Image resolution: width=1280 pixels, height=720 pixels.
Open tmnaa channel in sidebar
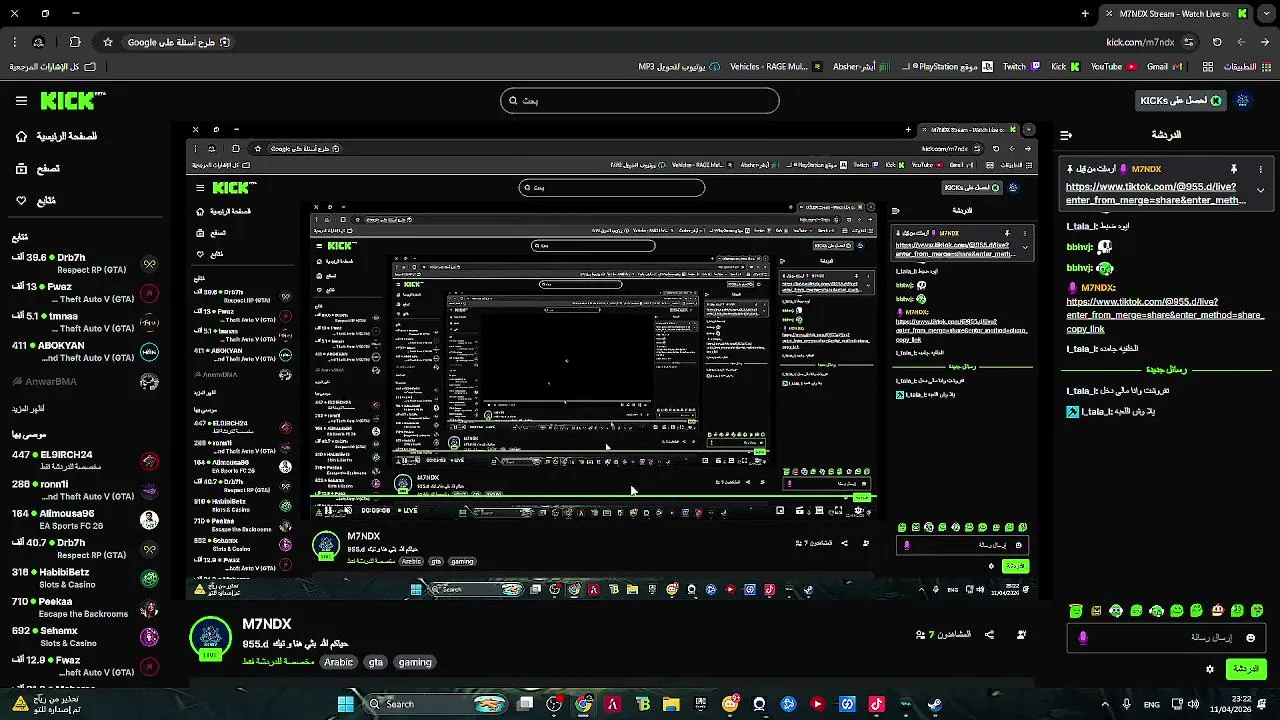[x=85, y=322]
